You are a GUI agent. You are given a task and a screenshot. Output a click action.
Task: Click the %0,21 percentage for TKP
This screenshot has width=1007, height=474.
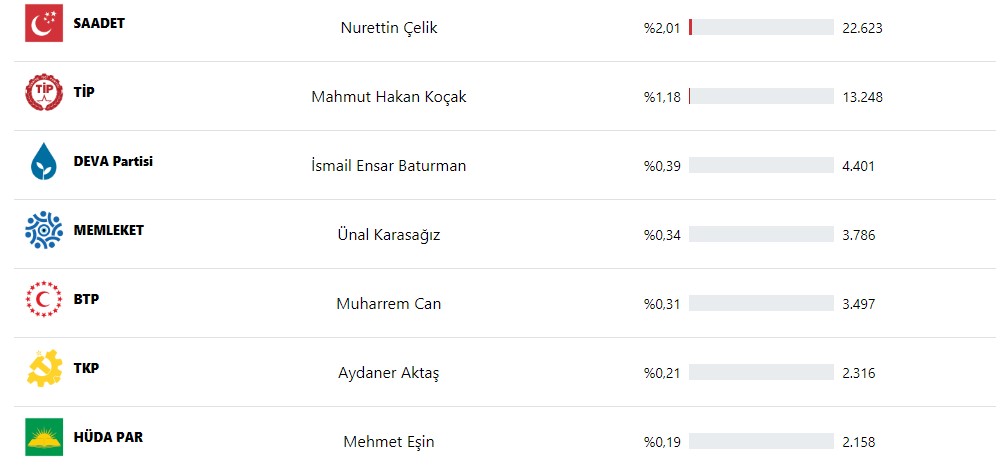click(662, 373)
